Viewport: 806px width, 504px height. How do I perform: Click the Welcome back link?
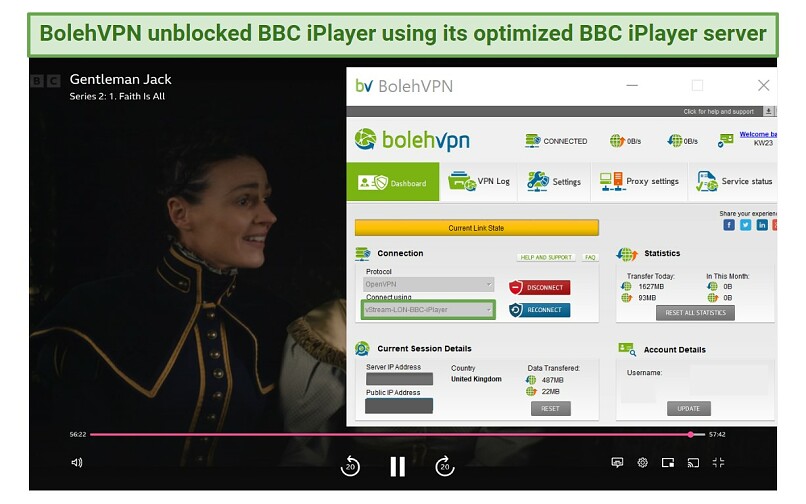[x=758, y=134]
